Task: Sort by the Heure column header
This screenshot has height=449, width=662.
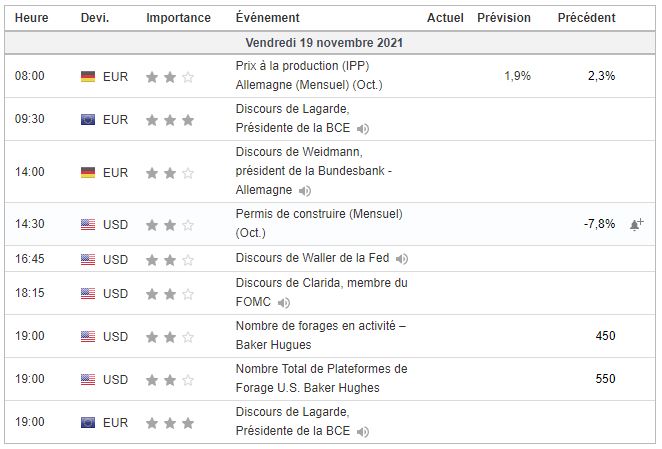Action: tap(29, 18)
